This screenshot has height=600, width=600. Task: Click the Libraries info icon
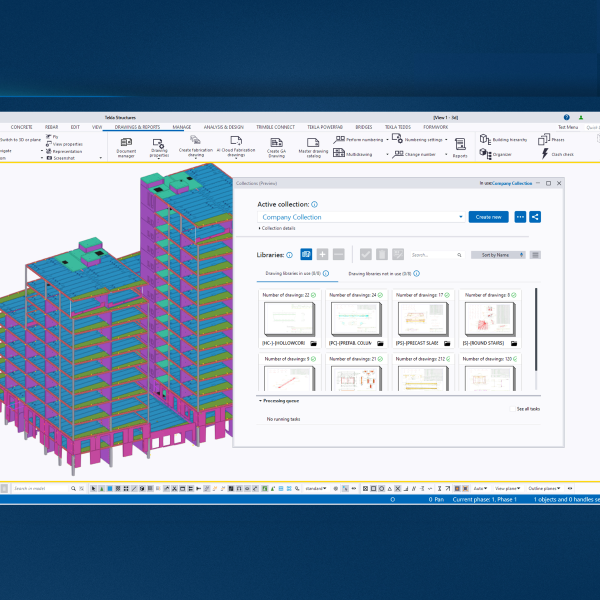click(290, 255)
